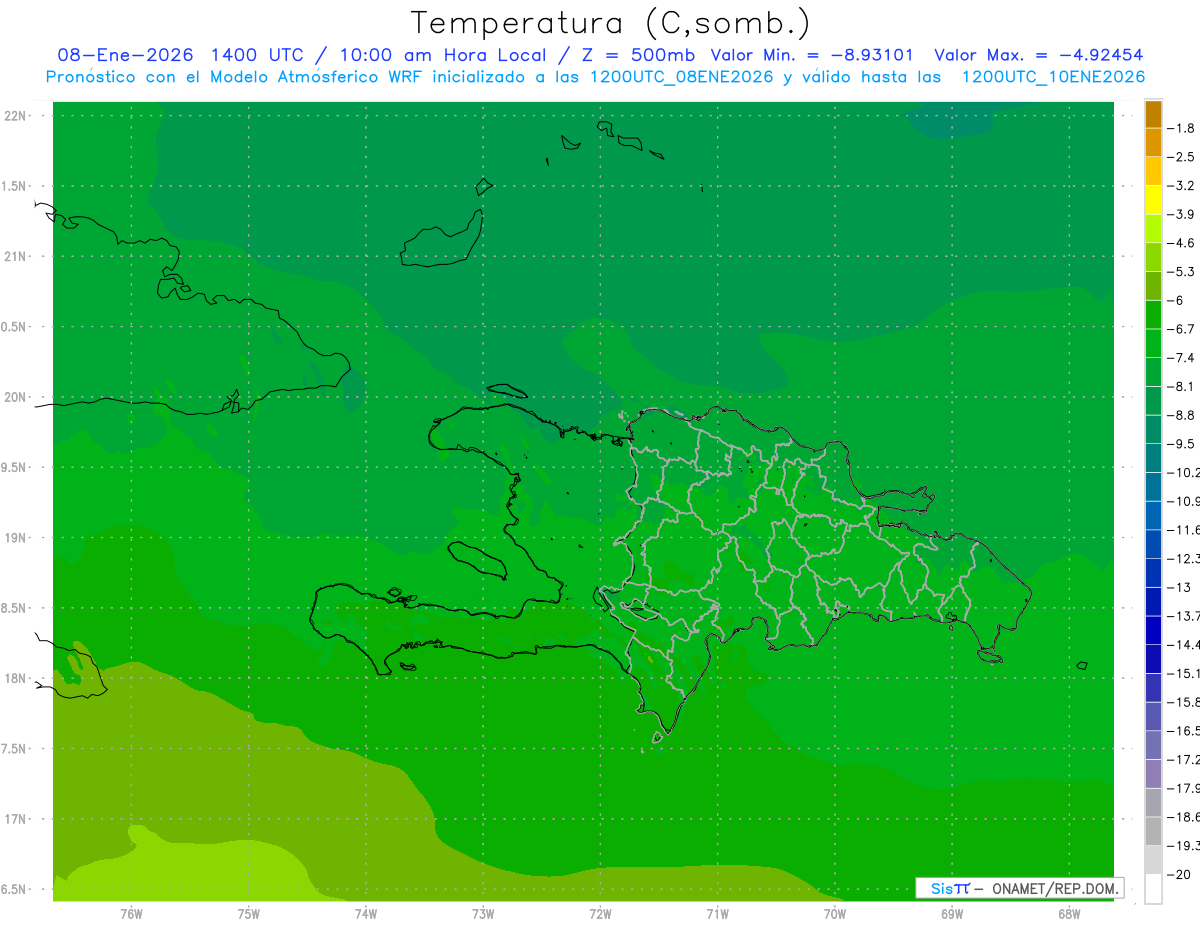Click the '-7.4' colorbar value

[x=1181, y=357]
